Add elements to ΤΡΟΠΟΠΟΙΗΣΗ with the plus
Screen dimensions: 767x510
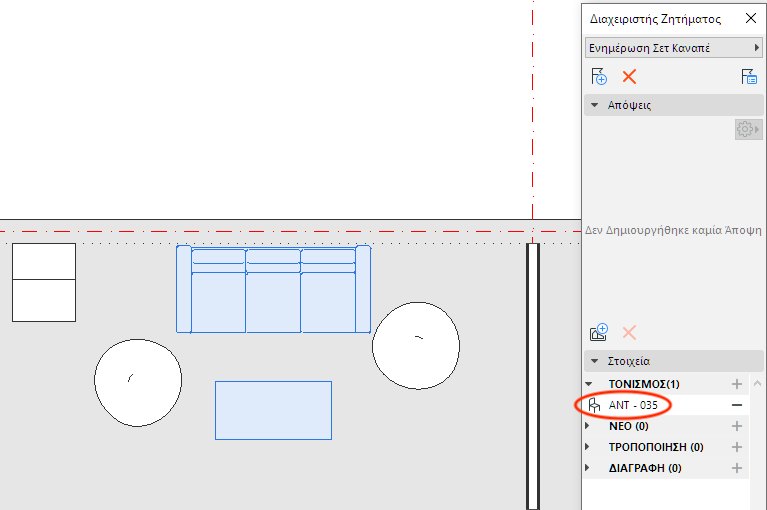coord(737,447)
